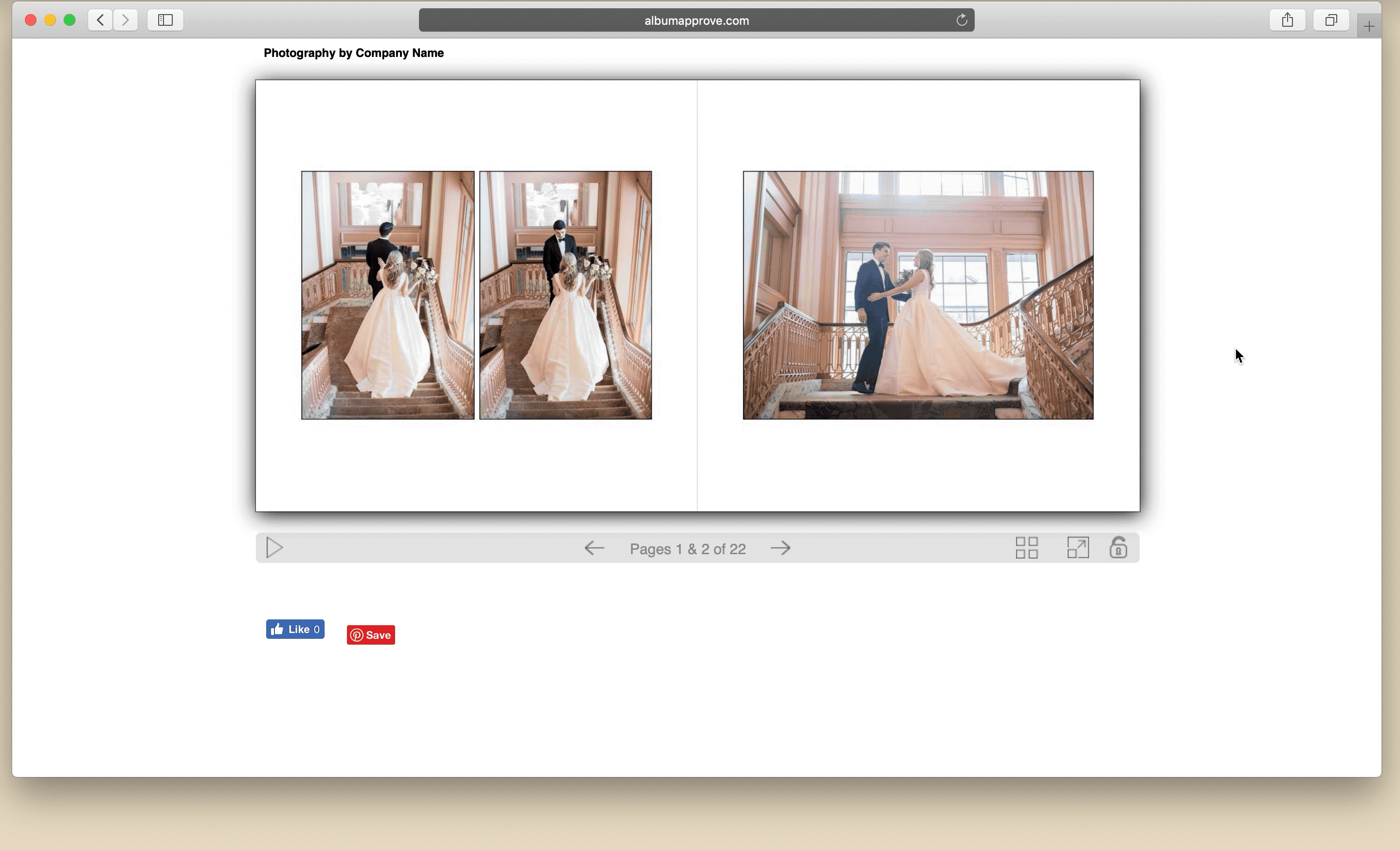This screenshot has height=850, width=1400.
Task: Reload the page in Safari
Action: pyautogui.click(x=962, y=20)
